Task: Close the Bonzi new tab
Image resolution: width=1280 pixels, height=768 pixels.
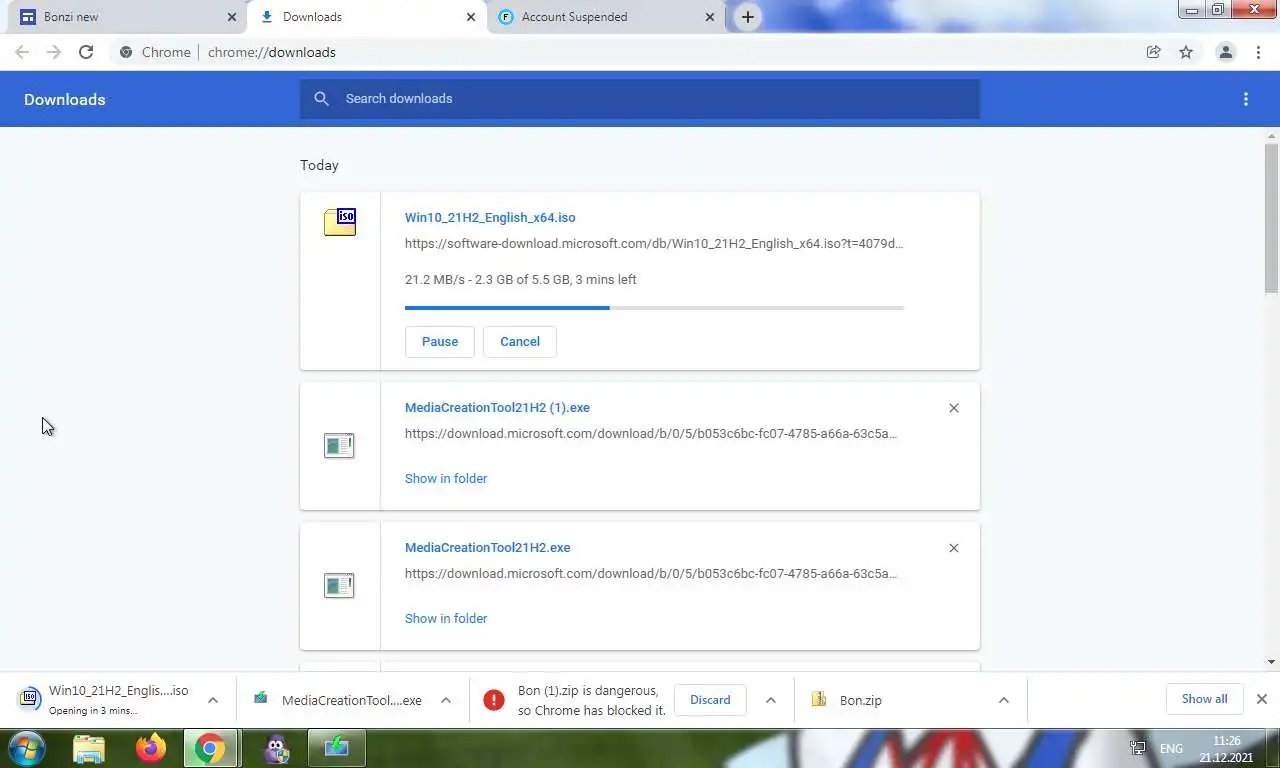Action: (x=232, y=17)
